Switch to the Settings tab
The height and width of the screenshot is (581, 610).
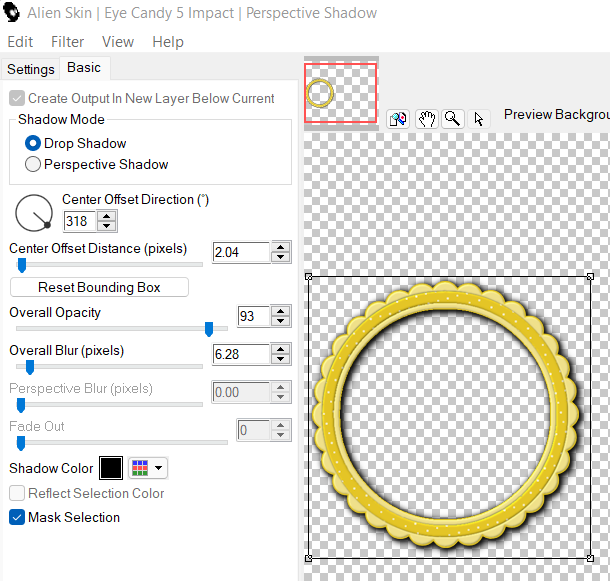coord(31,69)
